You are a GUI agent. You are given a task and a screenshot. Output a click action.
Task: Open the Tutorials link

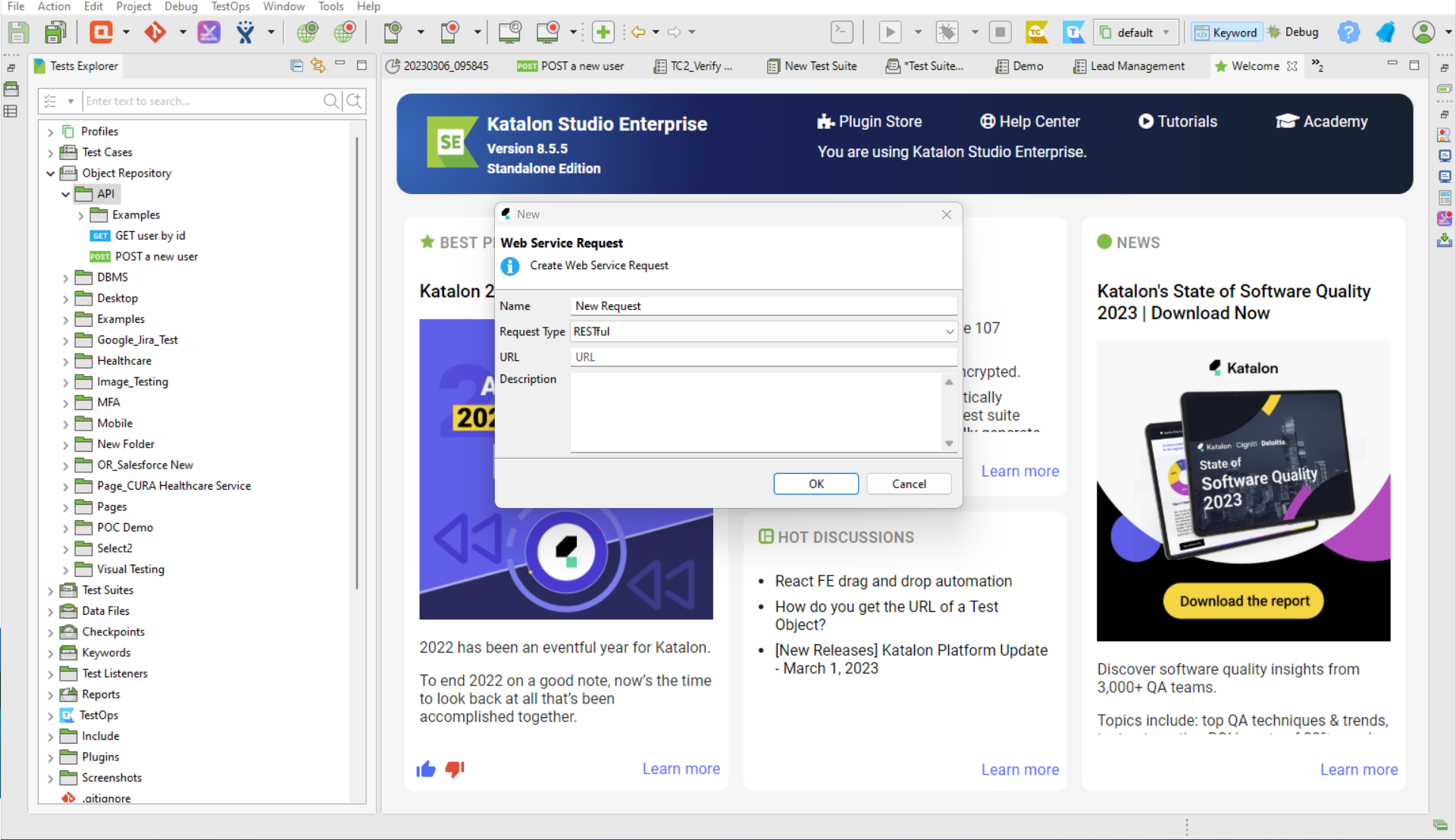1178,121
